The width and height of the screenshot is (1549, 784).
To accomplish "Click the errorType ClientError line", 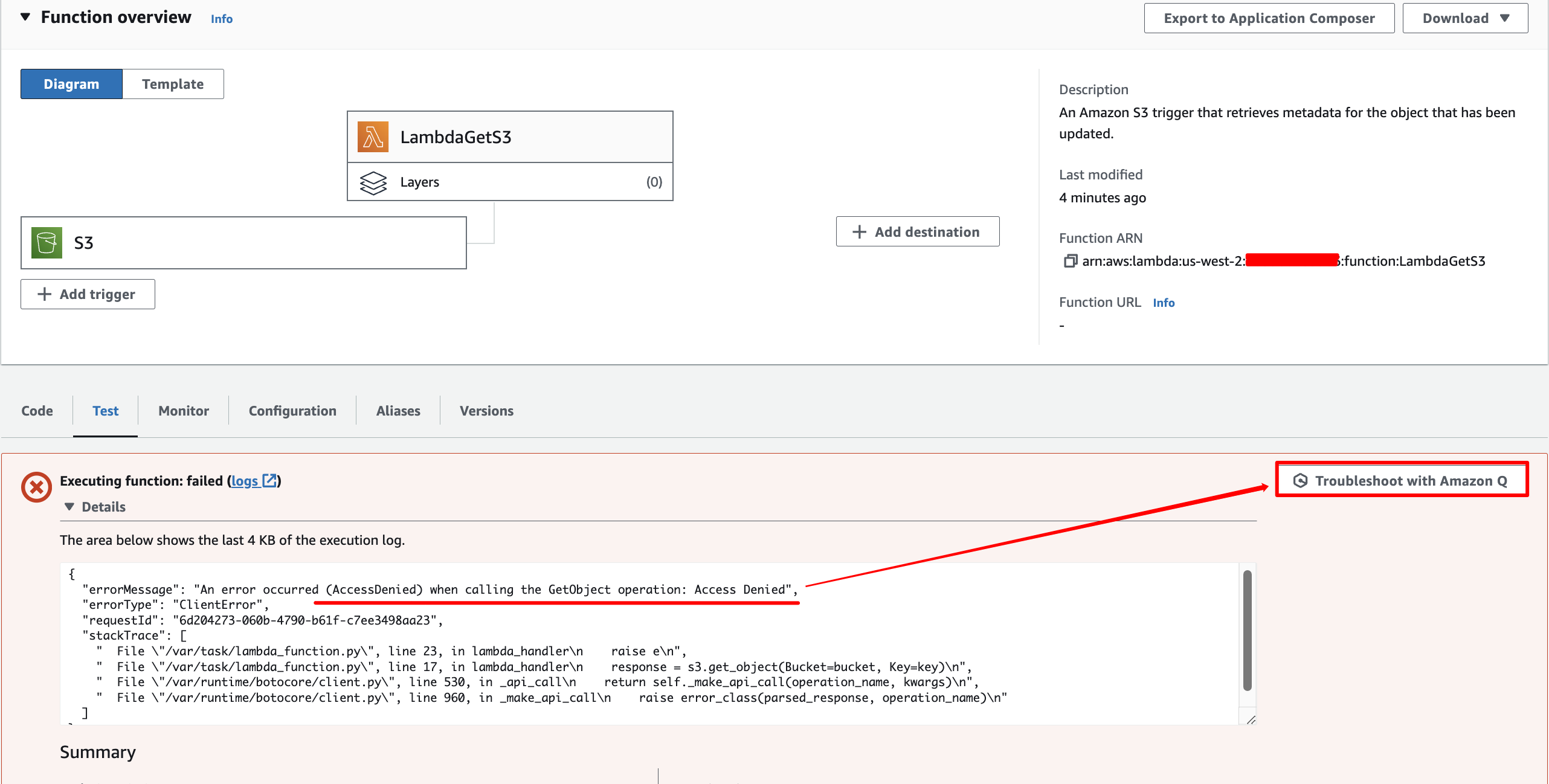I will pos(176,605).
